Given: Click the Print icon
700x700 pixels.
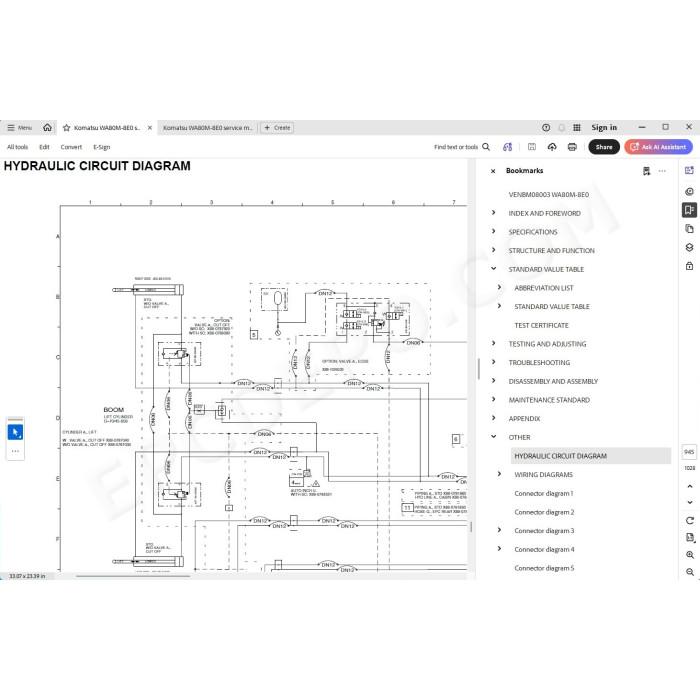Looking at the screenshot, I should [572, 147].
